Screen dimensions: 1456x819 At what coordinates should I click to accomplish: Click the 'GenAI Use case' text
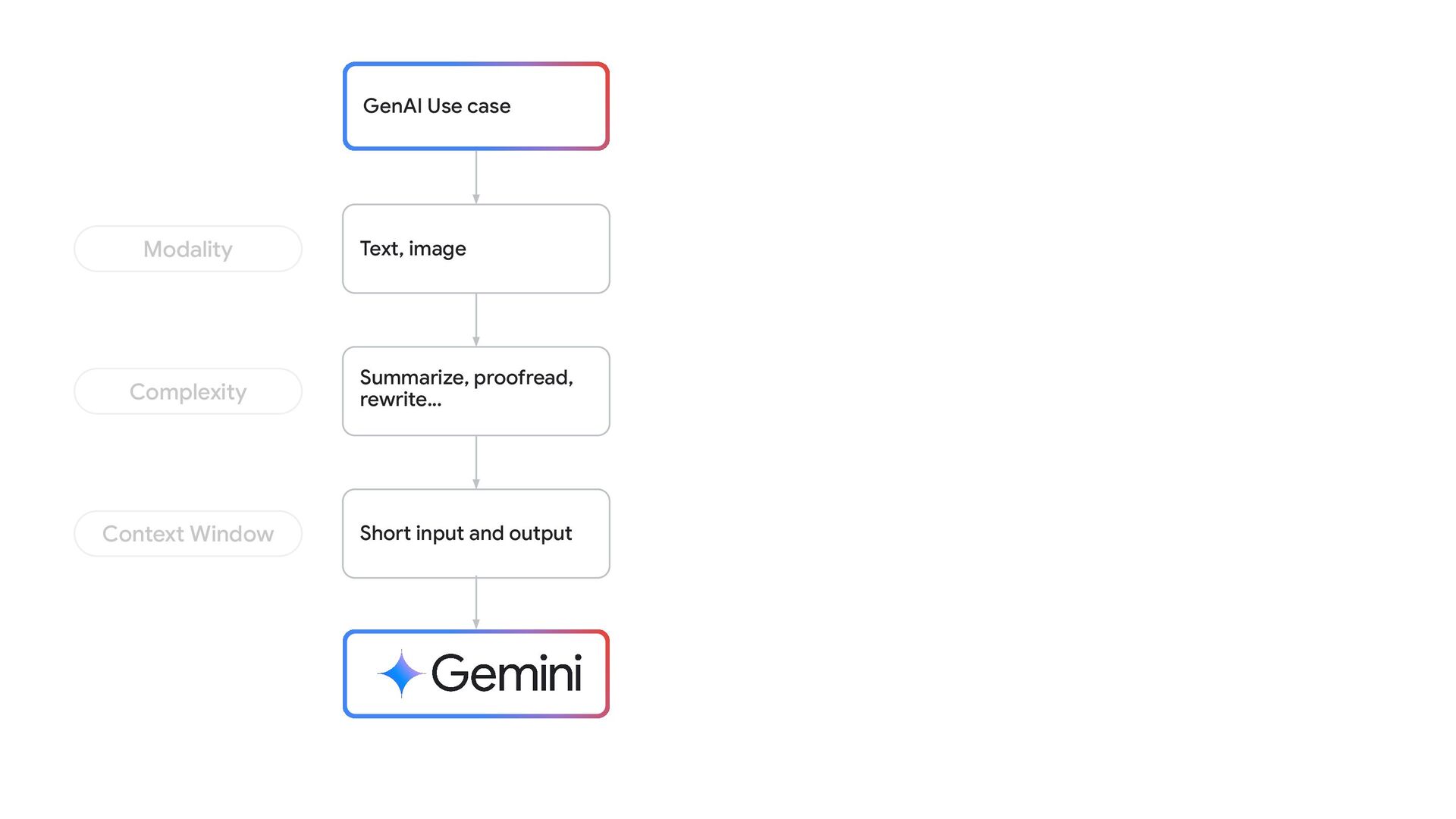point(437,106)
